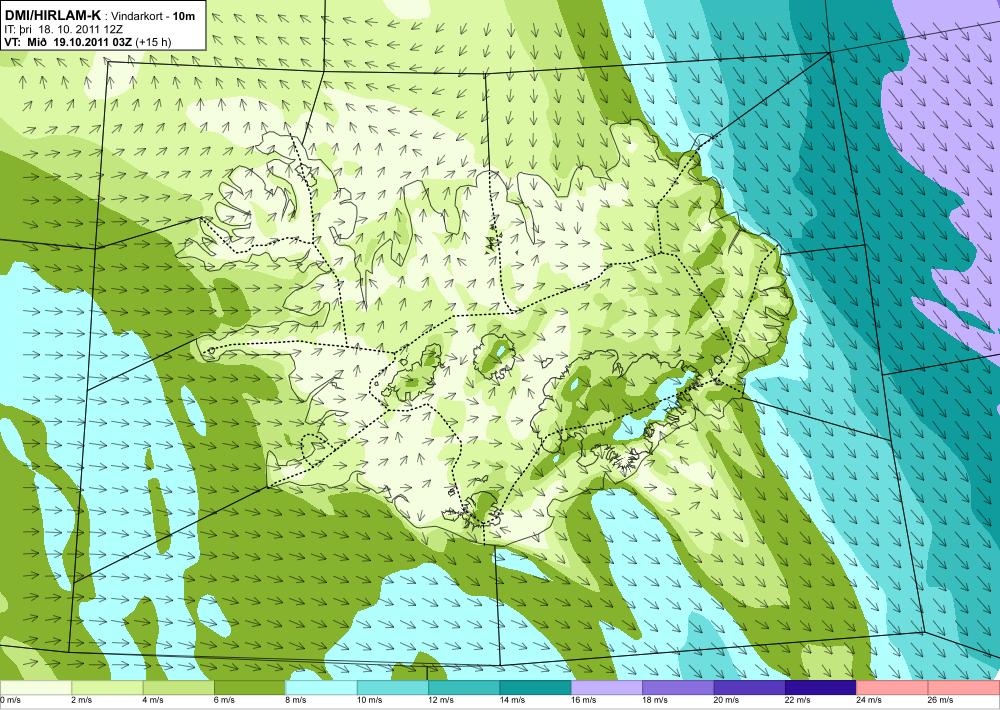
Task: Click the "14 m/s" legend label
Action: 512,700
